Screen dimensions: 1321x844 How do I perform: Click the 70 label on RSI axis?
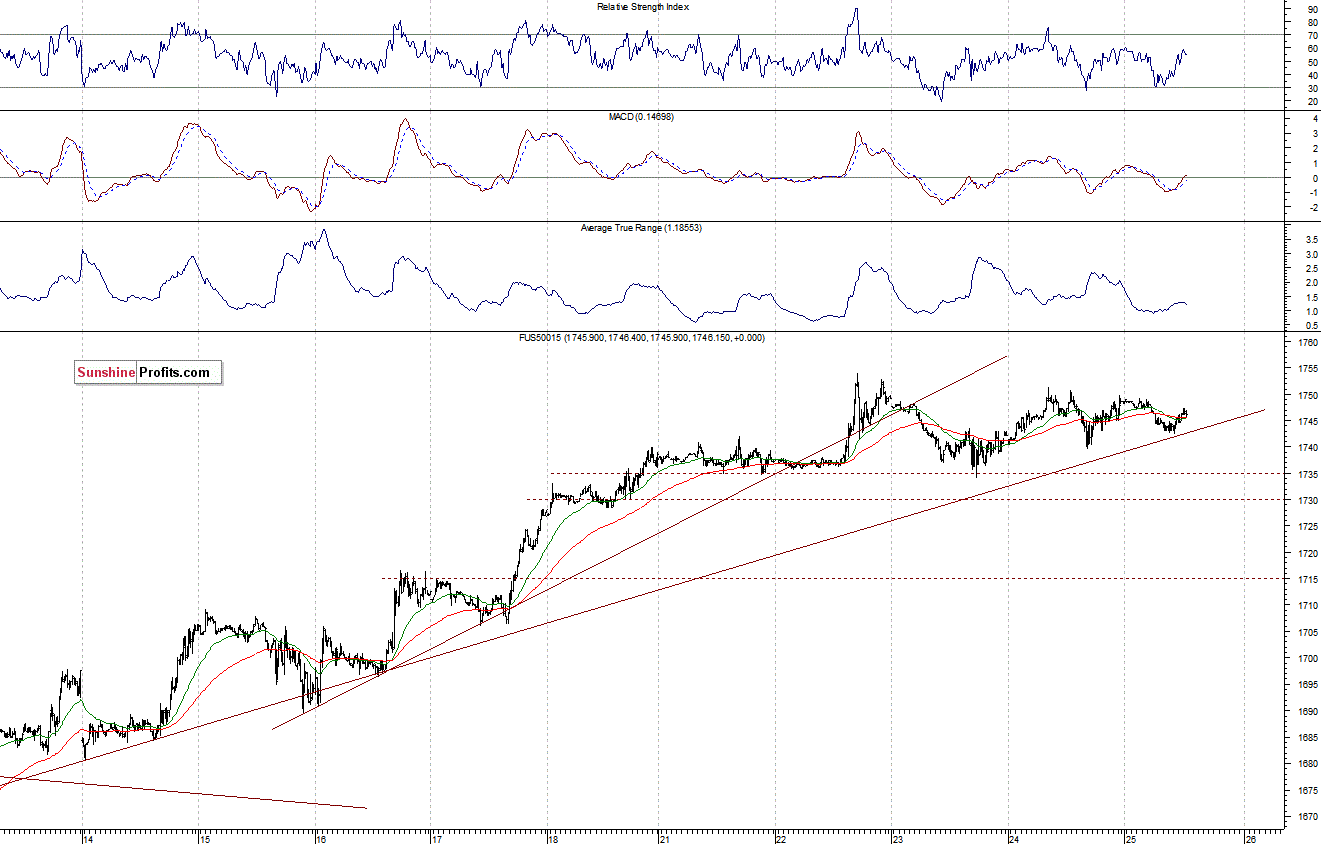(1312, 35)
